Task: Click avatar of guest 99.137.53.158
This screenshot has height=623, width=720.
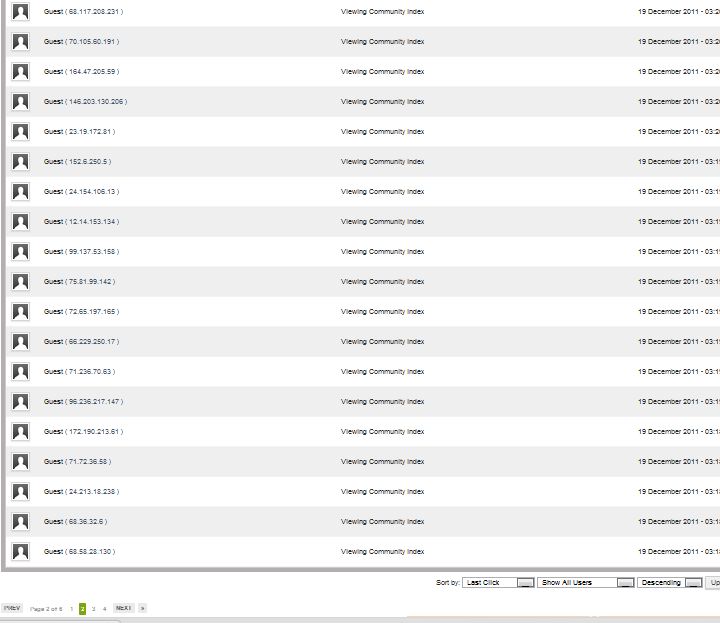Action: tap(20, 252)
